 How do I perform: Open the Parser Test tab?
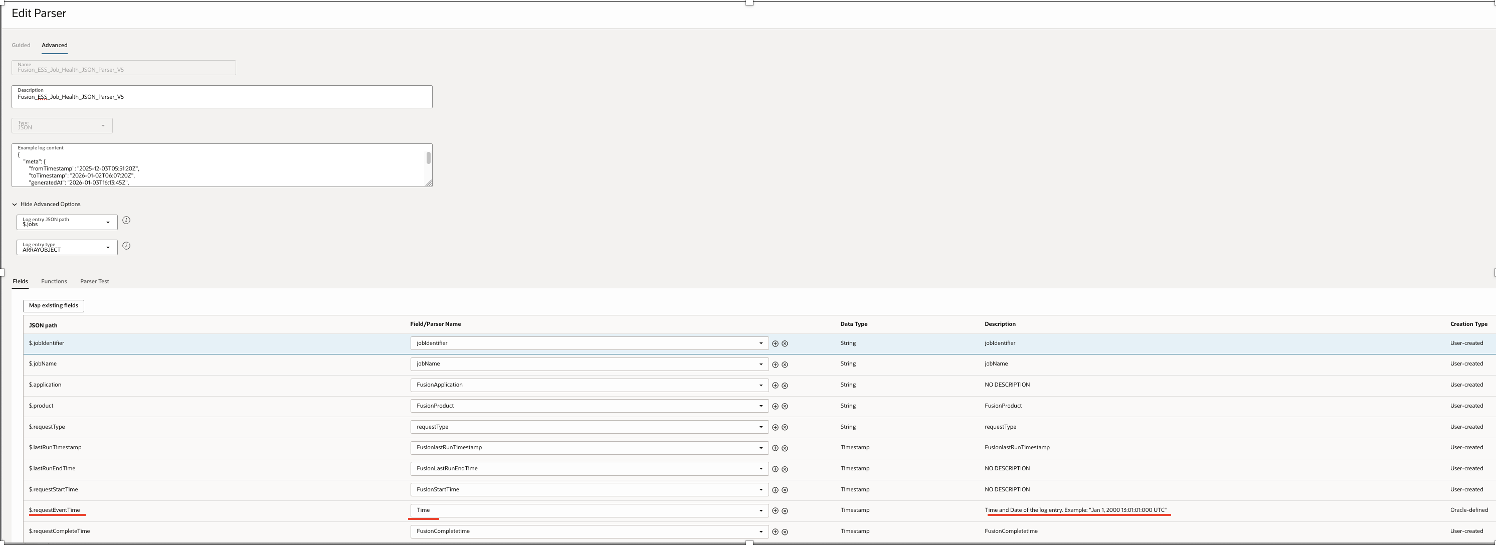pyautogui.click(x=95, y=282)
